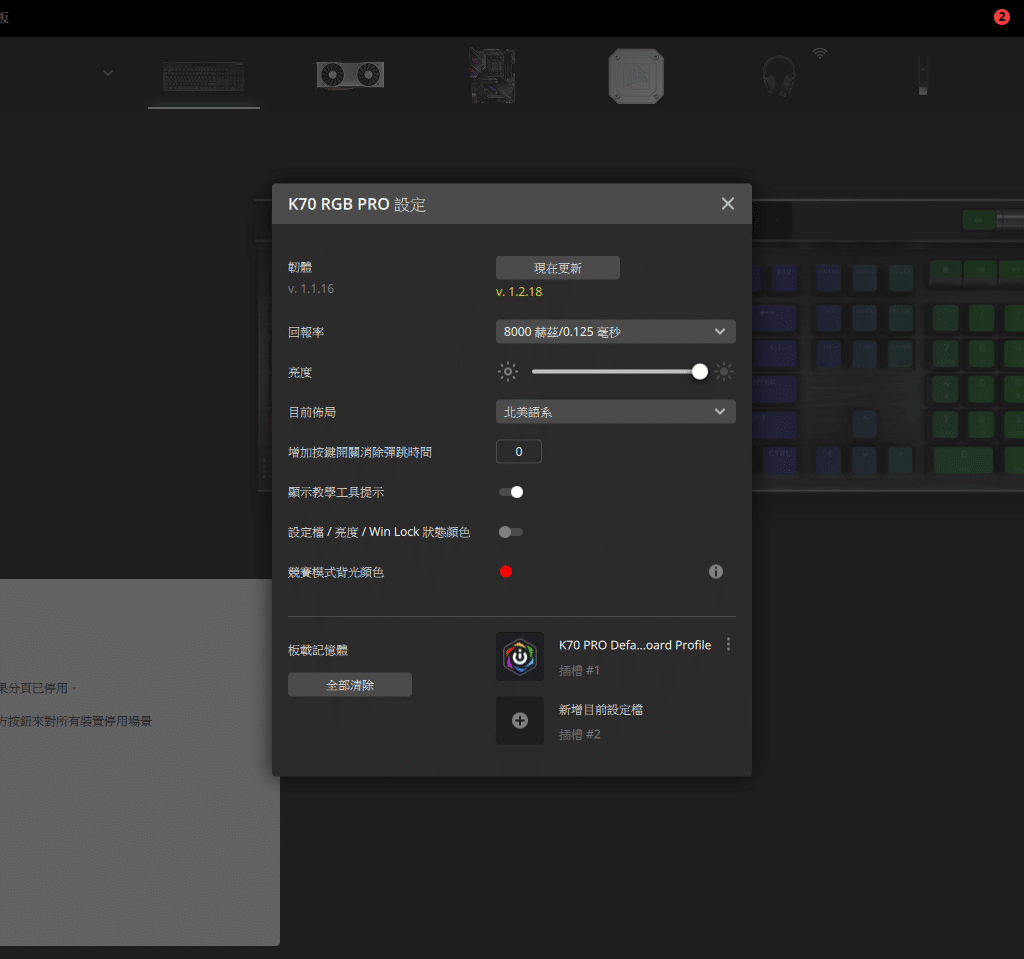The height and width of the screenshot is (959, 1024).
Task: Open the 目前佈局 北美語系 dropdown
Action: [615, 412]
